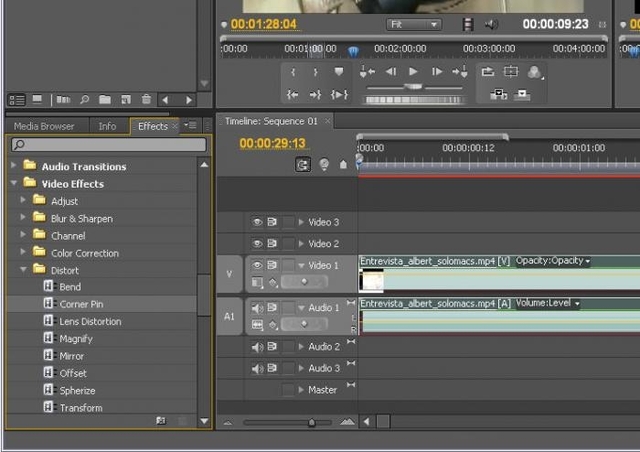The width and height of the screenshot is (640, 452).
Task: Expand the Video 3 track
Action: (301, 222)
